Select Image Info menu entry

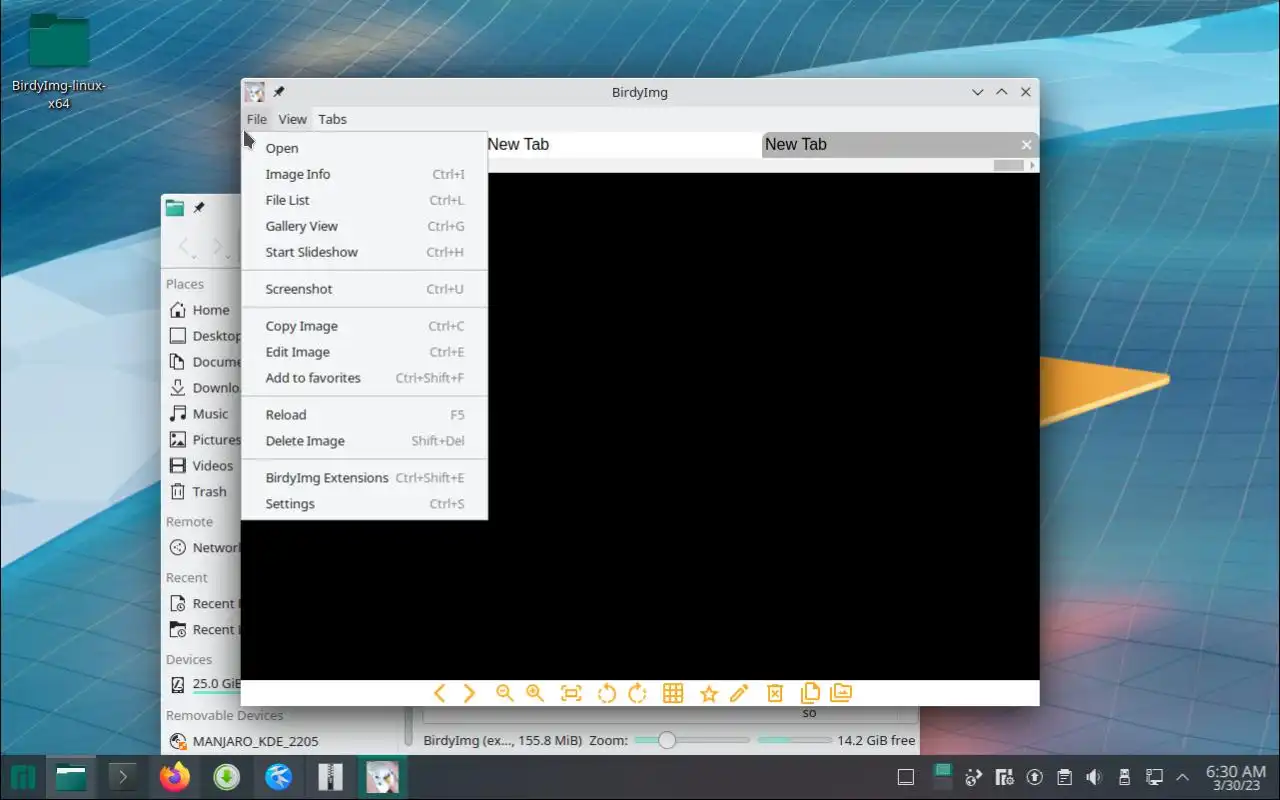tap(364, 174)
